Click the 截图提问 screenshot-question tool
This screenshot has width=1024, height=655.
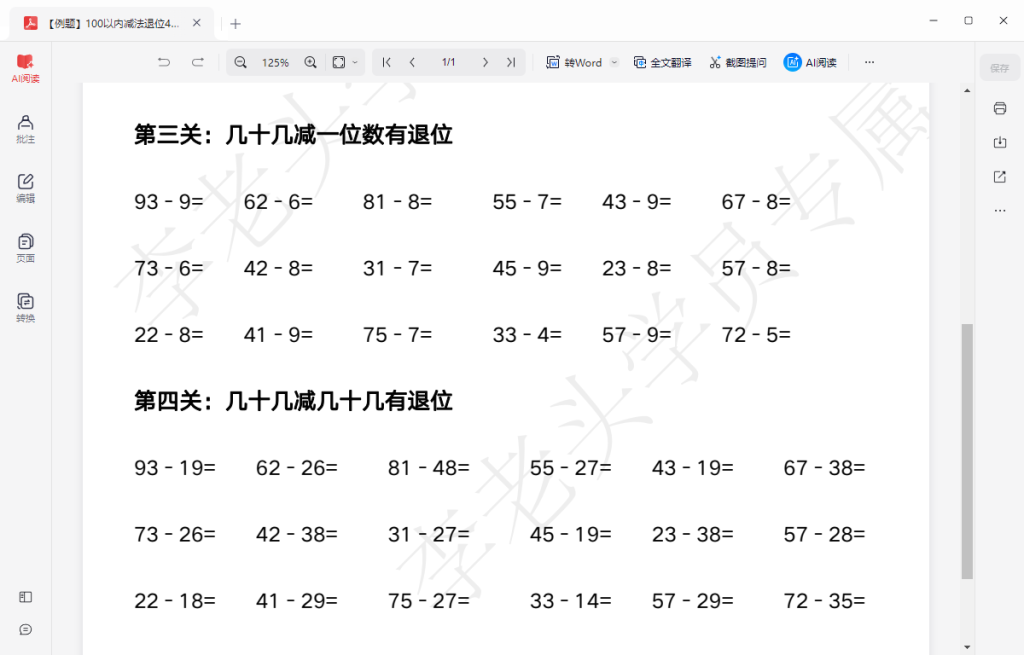[737, 61]
